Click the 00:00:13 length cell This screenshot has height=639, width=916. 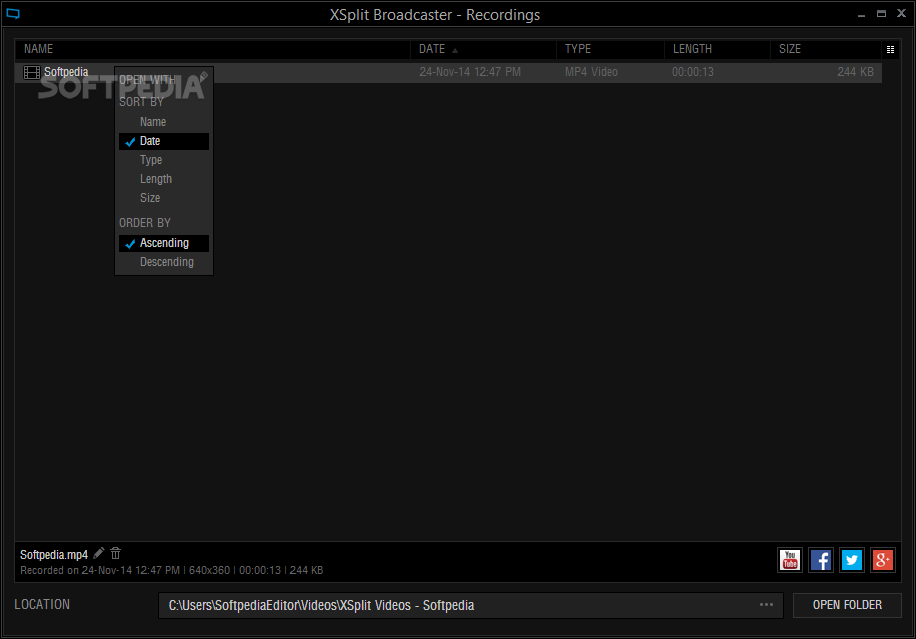(692, 72)
